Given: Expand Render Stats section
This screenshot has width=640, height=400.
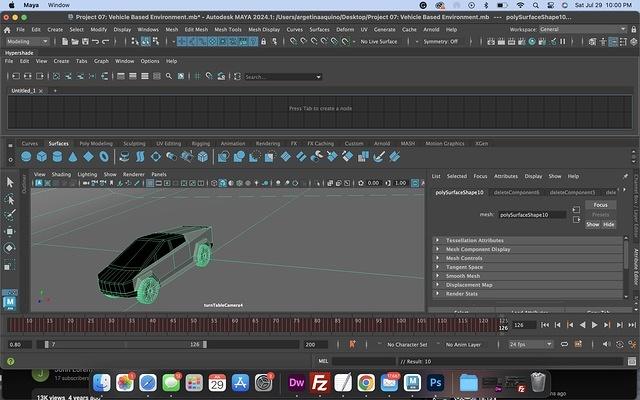Looking at the screenshot, I should coord(438,293).
